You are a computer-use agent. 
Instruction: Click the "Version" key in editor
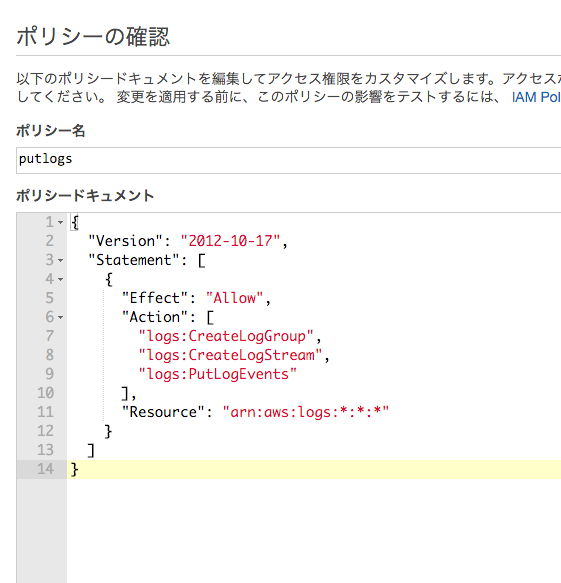126,241
